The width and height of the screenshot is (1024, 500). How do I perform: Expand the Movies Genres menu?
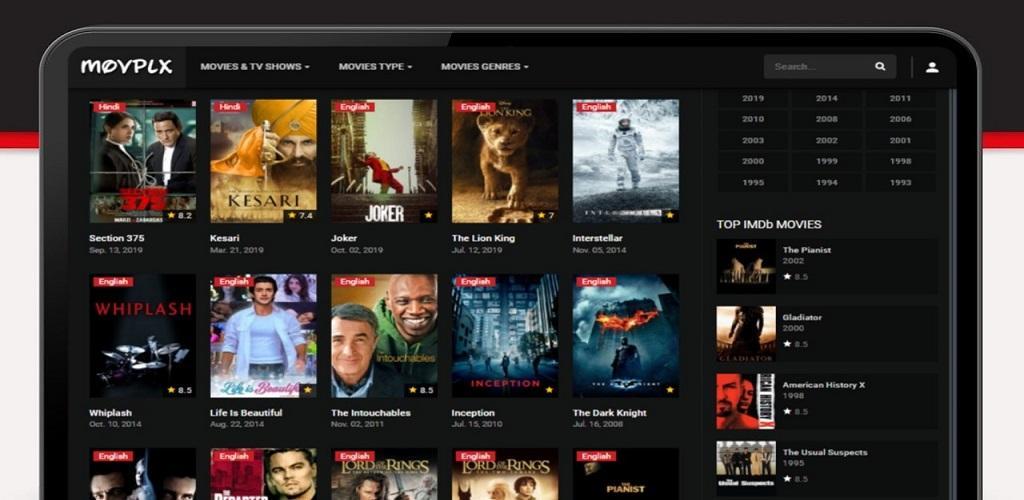[485, 67]
